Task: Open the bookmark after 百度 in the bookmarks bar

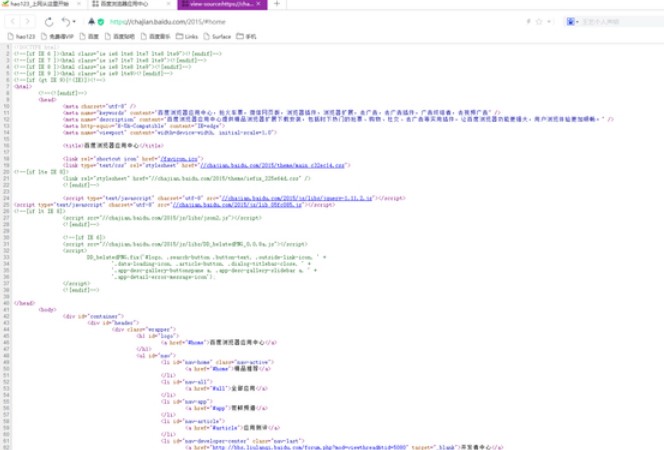Action: tap(120, 36)
